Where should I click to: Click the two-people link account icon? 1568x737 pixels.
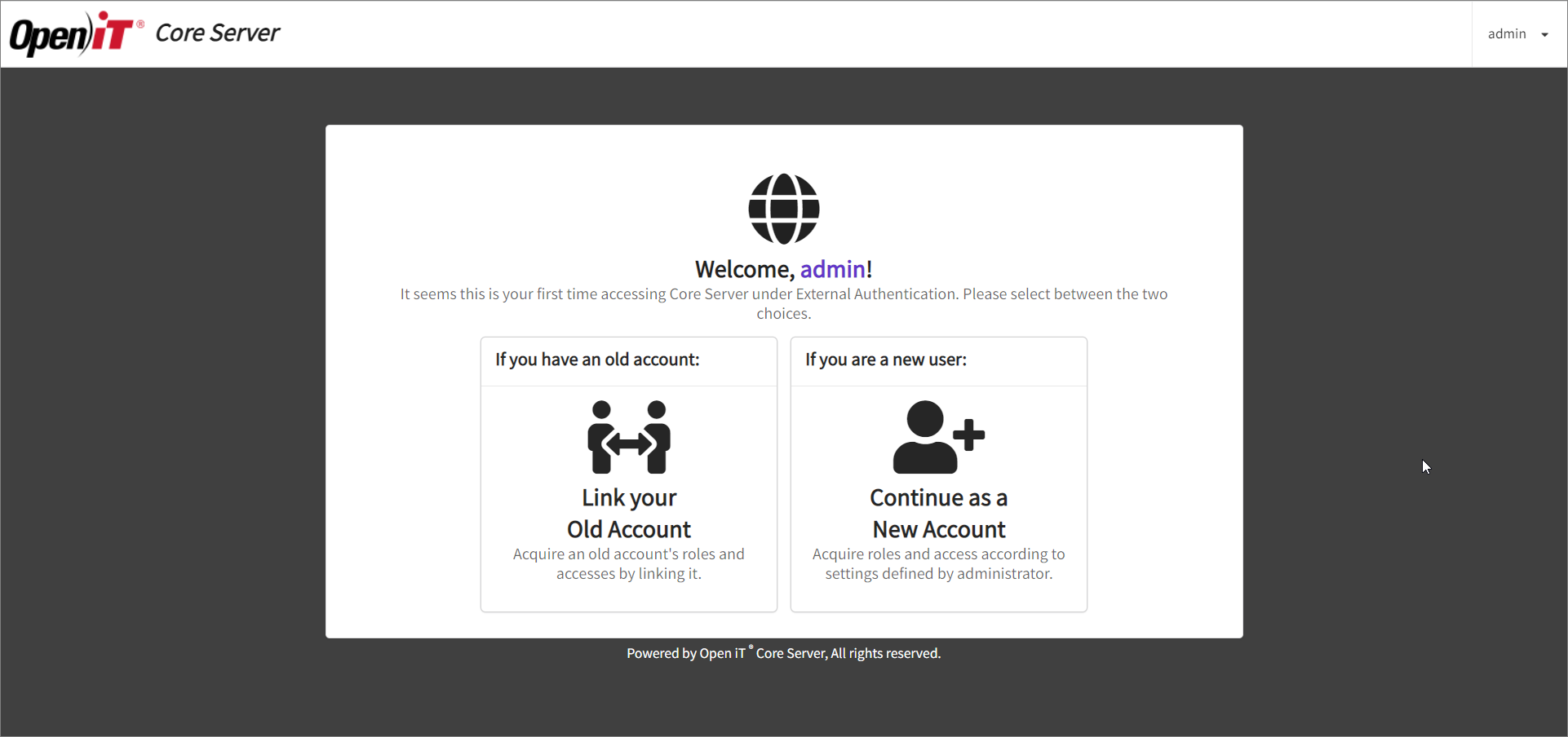(629, 437)
